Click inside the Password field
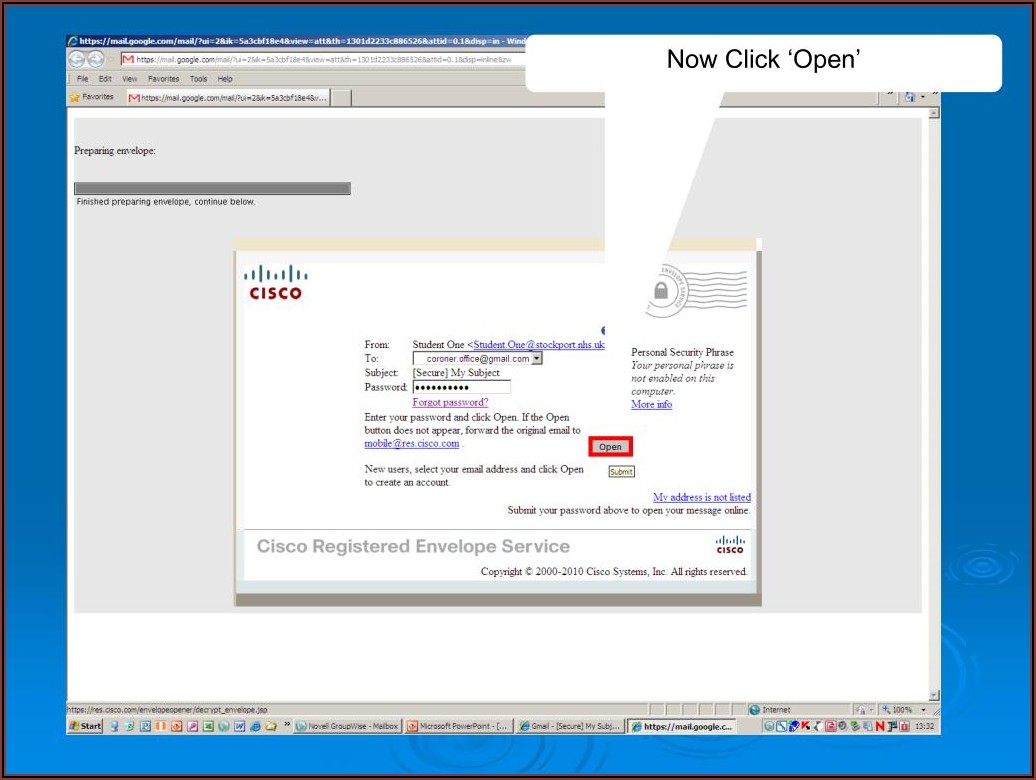Viewport: 1036px width, 780px height. [461, 387]
